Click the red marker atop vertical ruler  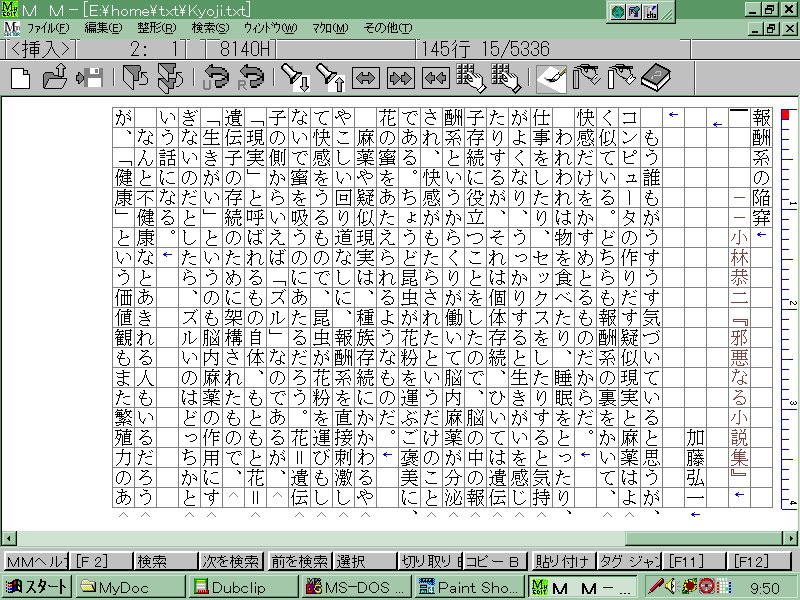tap(785, 115)
